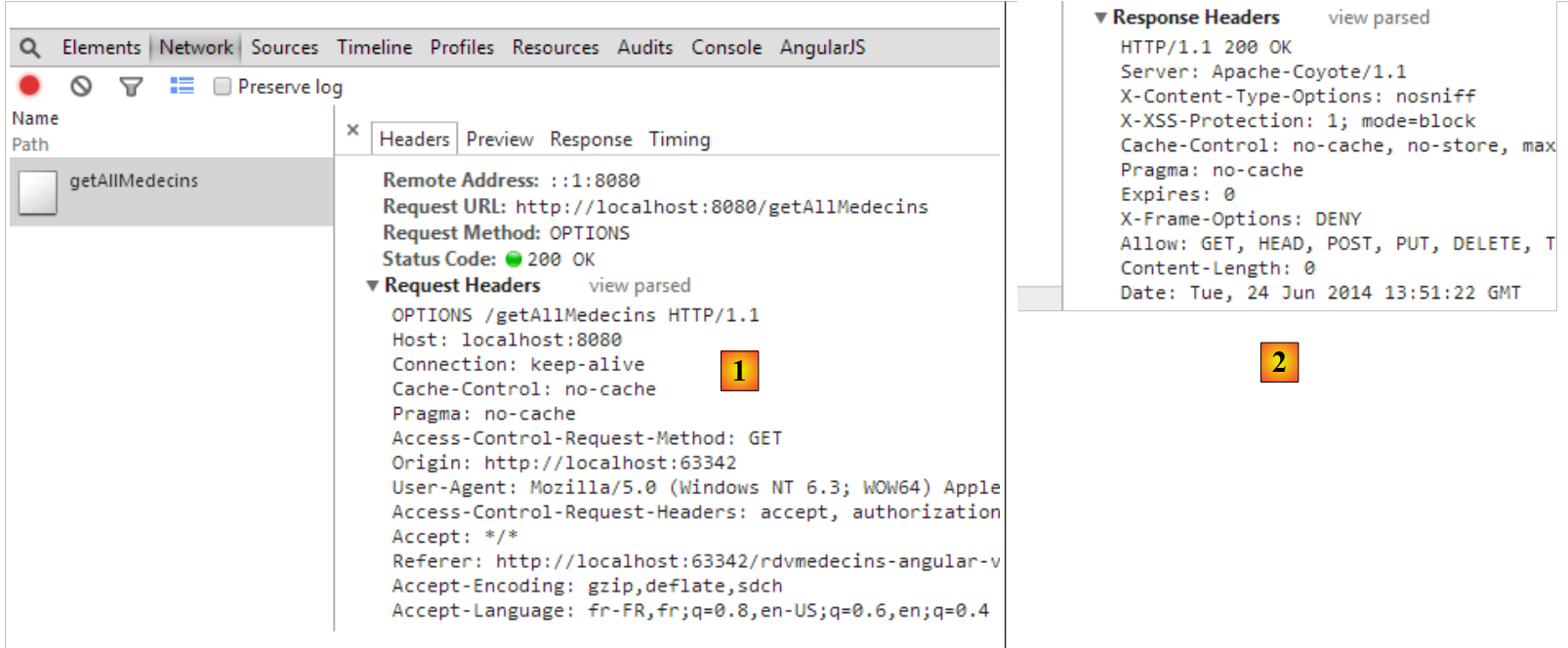Clear the network log with the circle-slash icon
This screenshot has height=648, width=1568.
click(x=81, y=86)
